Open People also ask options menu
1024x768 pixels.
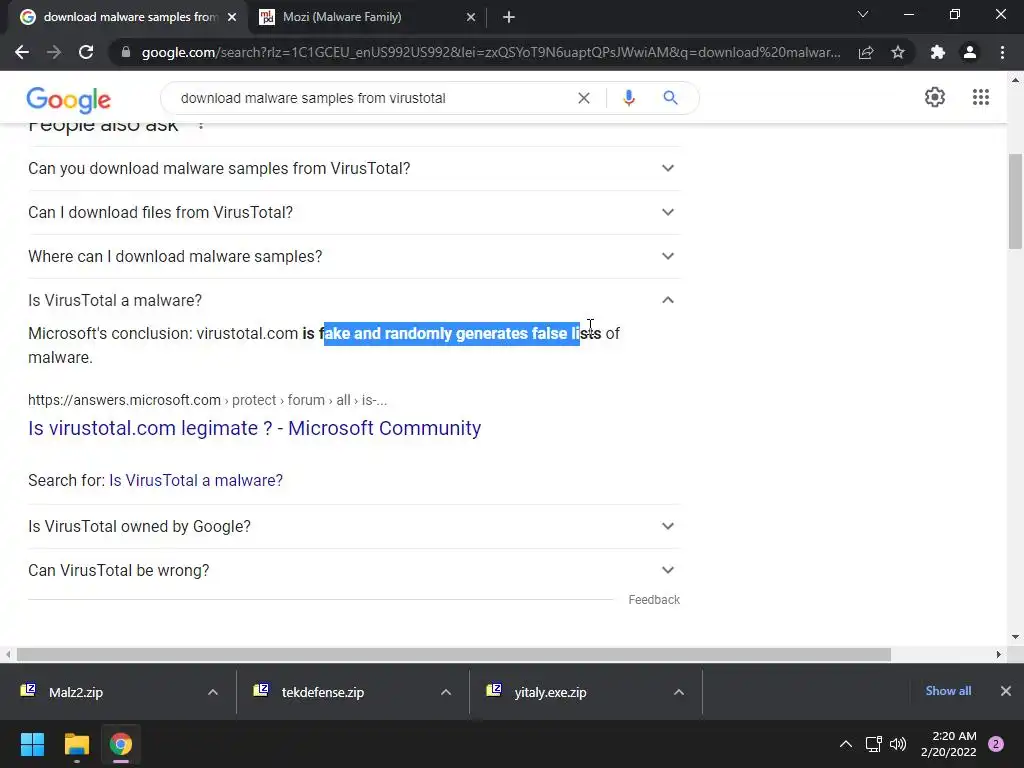pos(201,125)
